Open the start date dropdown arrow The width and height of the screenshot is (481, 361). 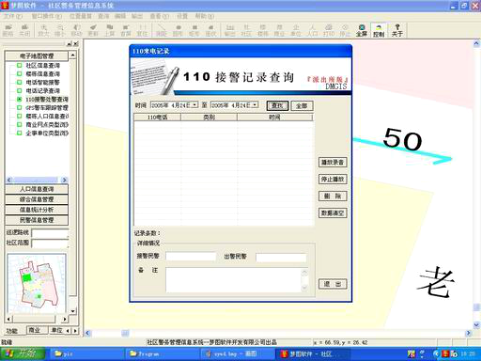pyautogui.click(x=195, y=105)
